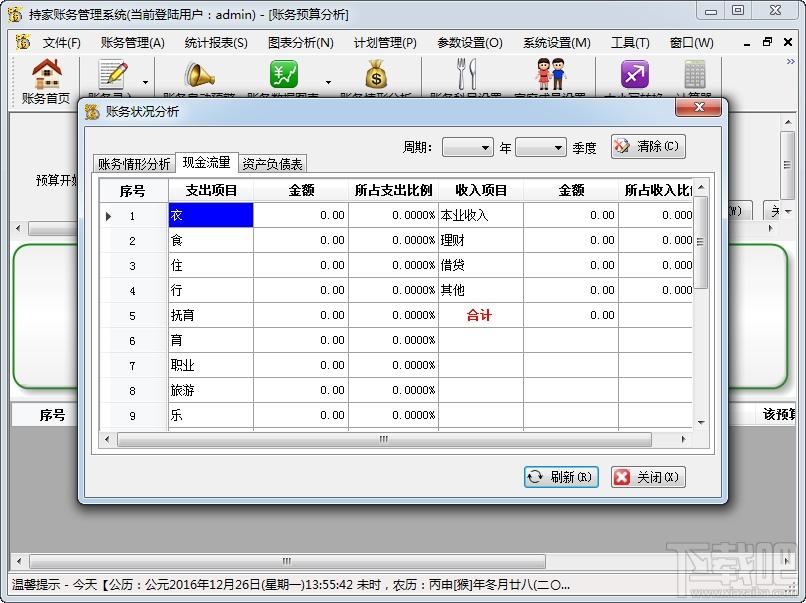Select the 现金流量 tab
The height and width of the screenshot is (603, 806).
207,162
